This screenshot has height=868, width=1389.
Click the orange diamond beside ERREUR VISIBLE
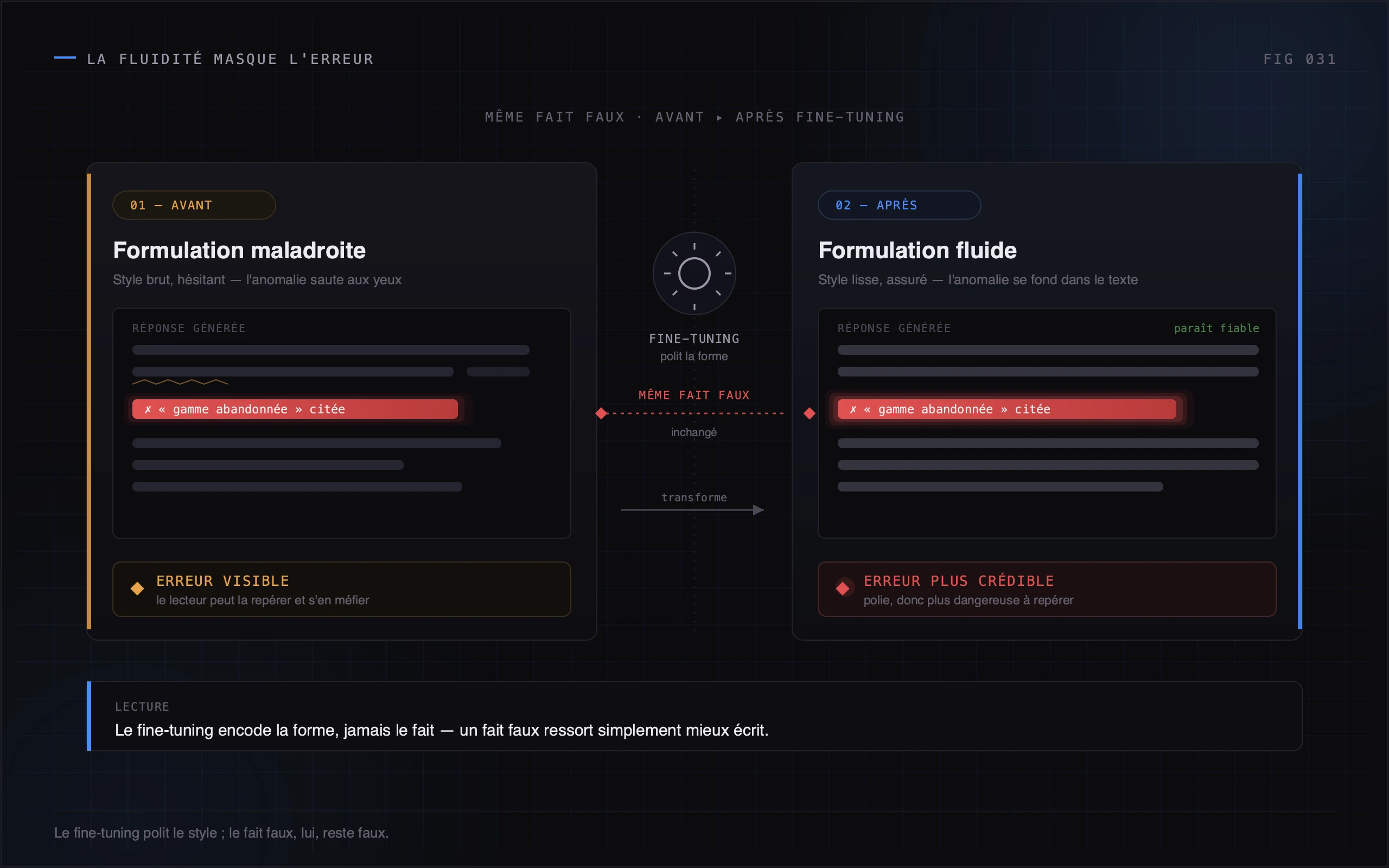pyautogui.click(x=137, y=589)
